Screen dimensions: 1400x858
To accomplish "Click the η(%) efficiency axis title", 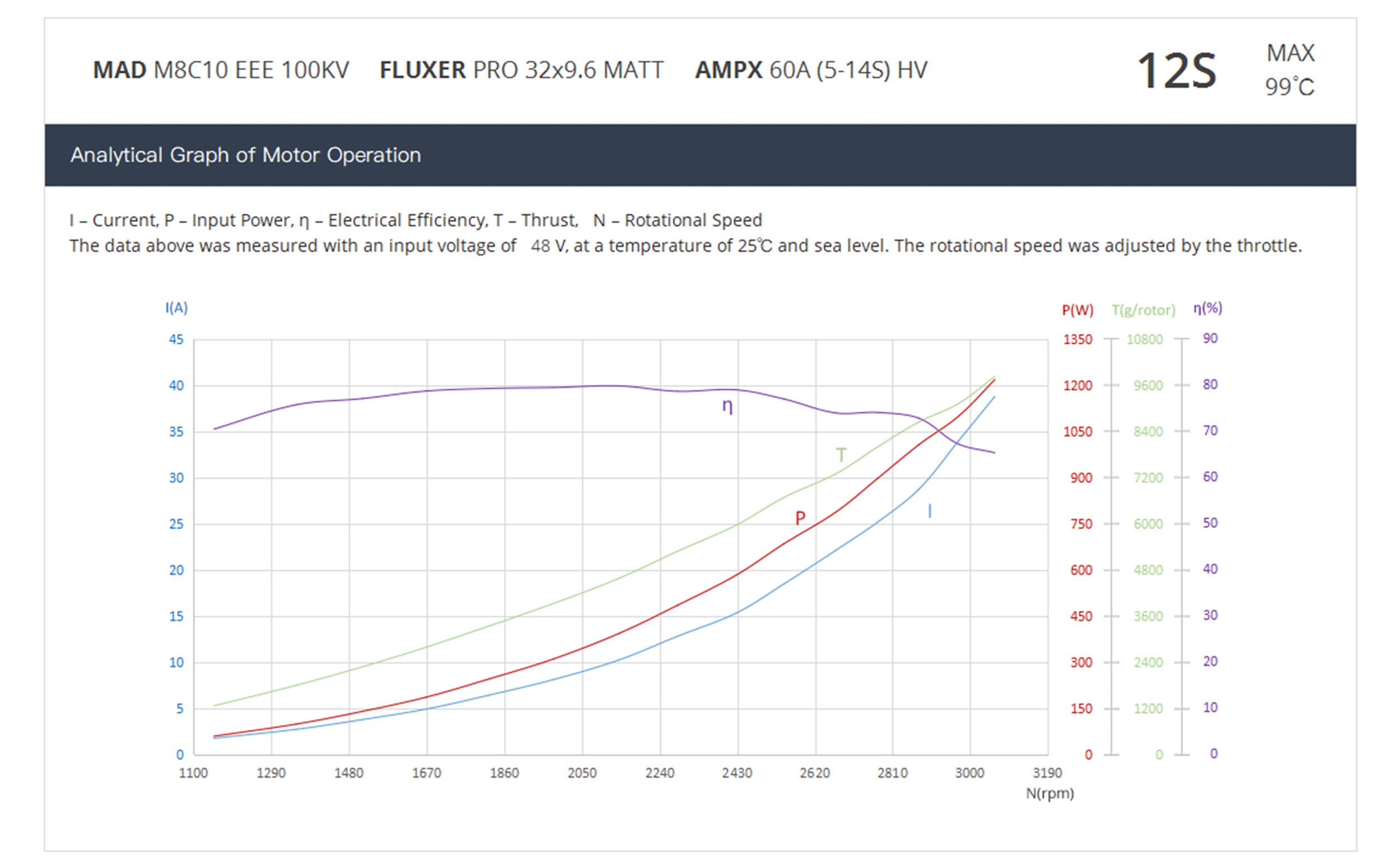I will (1207, 308).
